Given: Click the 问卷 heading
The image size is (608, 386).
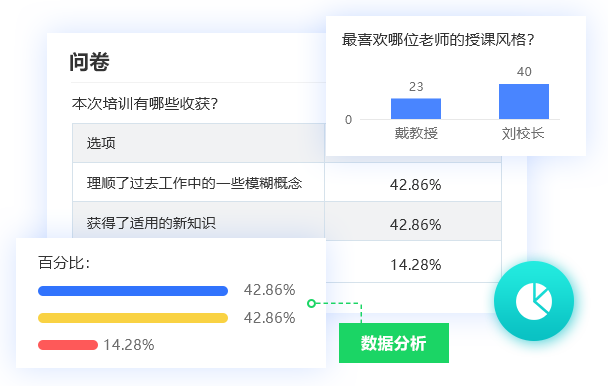Looking at the screenshot, I should tap(89, 62).
